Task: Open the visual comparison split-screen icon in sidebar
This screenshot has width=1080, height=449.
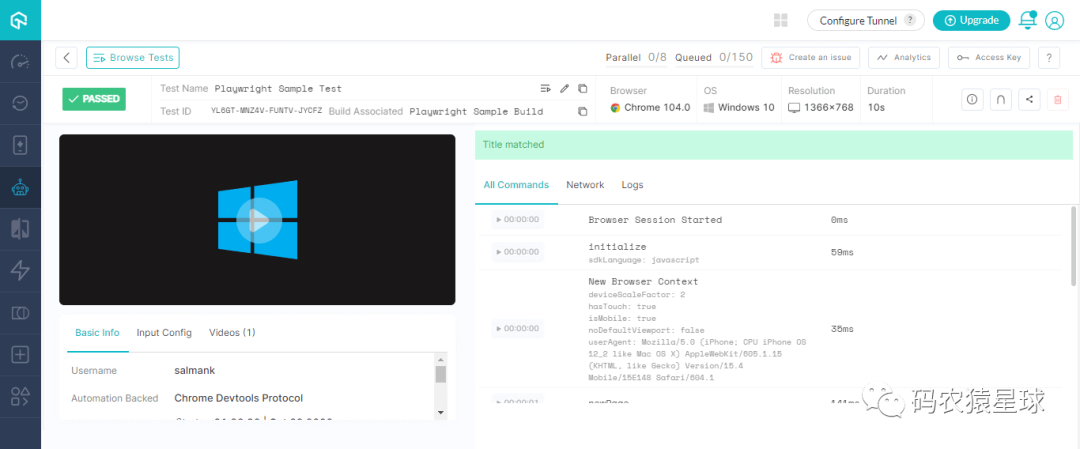Action: (x=20, y=229)
